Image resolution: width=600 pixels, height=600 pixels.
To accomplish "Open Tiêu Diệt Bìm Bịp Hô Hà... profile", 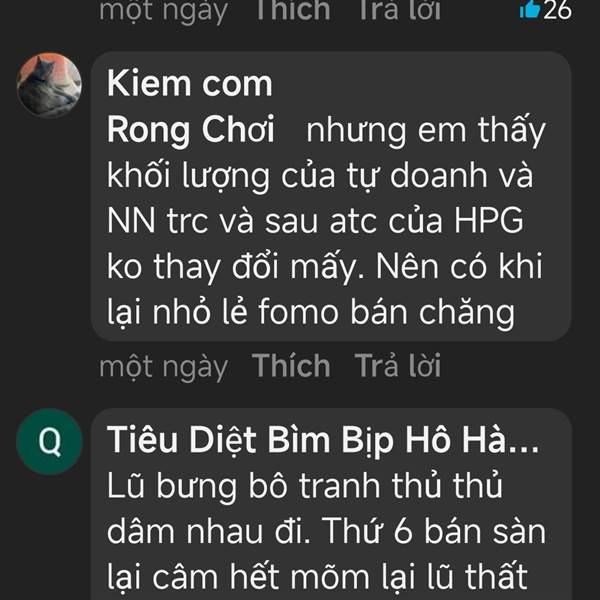I will tap(323, 440).
